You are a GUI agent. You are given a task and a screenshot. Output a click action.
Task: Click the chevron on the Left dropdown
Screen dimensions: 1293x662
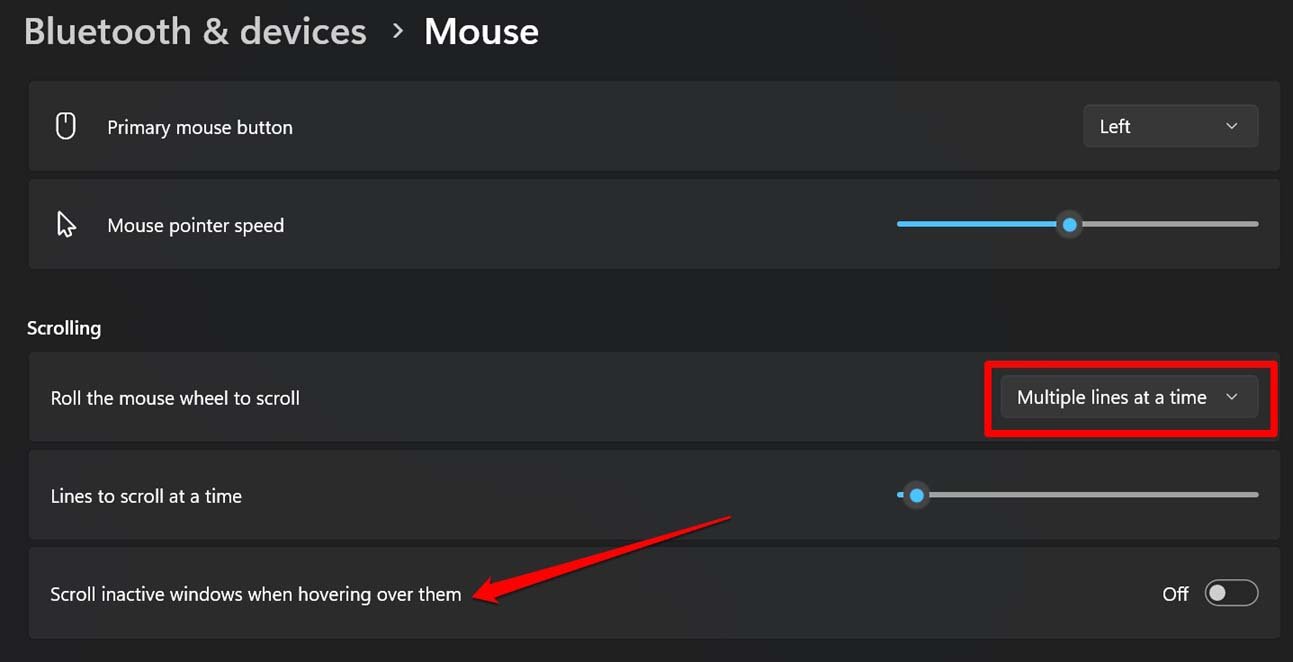(1232, 126)
